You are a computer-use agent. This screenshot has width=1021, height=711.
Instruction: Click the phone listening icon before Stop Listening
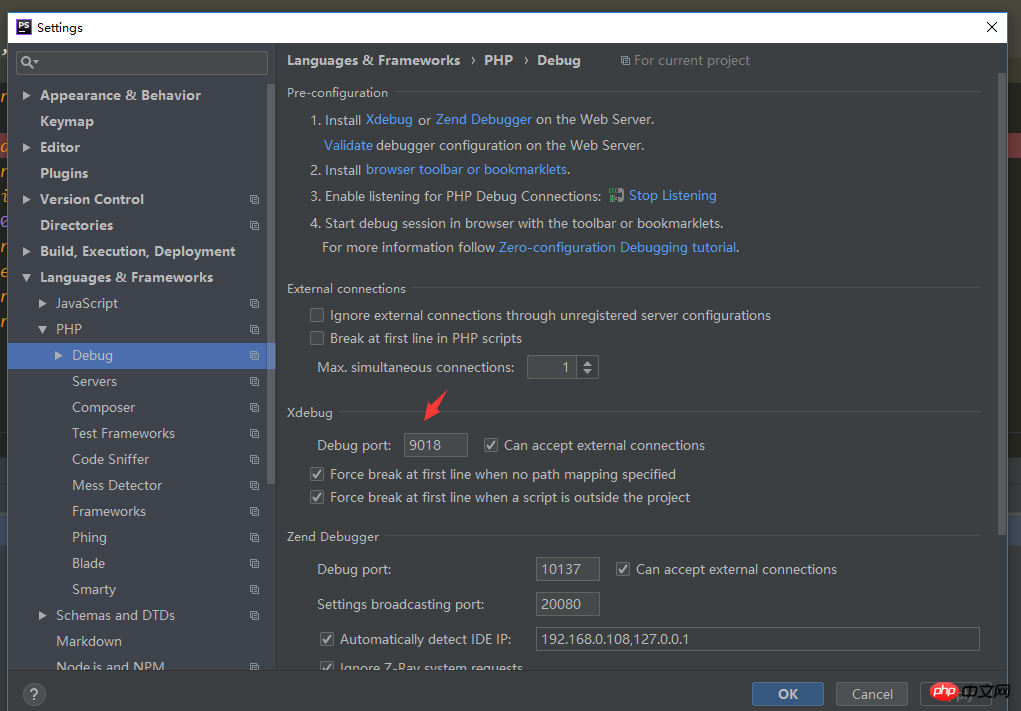(616, 195)
